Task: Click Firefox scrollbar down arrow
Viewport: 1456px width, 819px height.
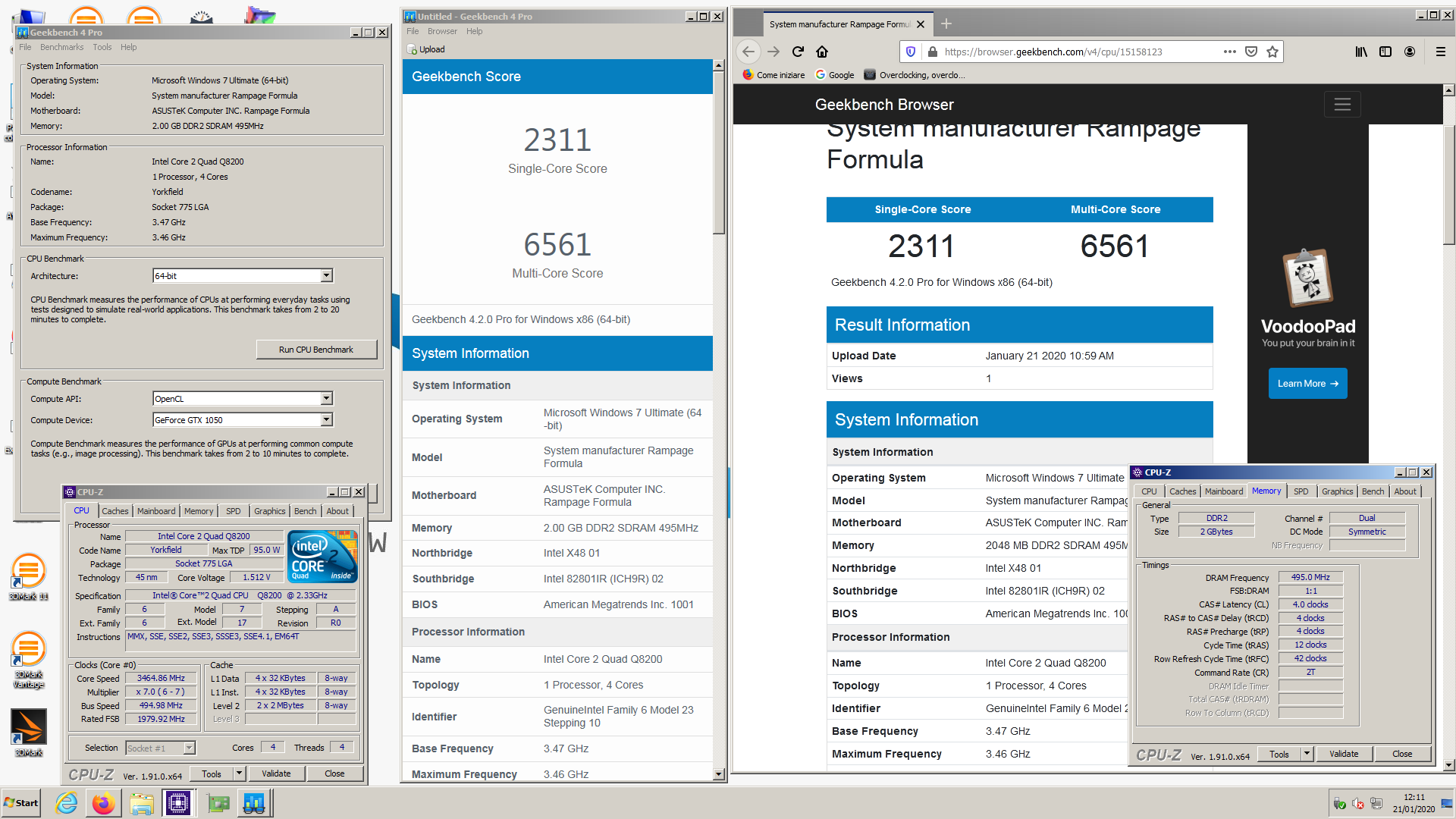Action: (x=1448, y=766)
